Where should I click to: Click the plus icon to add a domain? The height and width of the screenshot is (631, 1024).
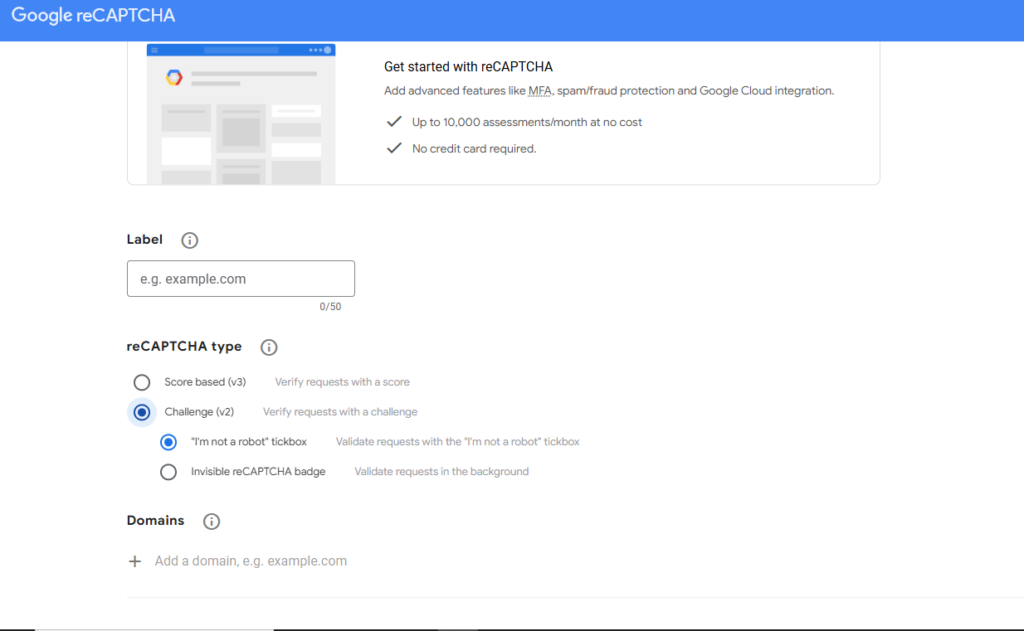tap(135, 561)
